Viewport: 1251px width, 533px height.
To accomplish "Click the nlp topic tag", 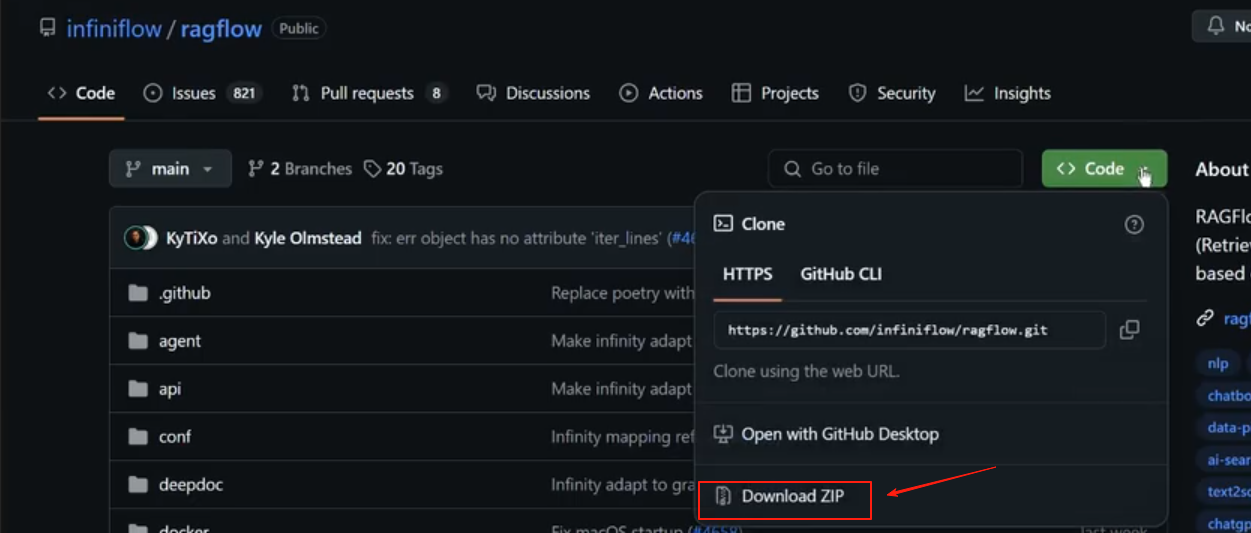I will [x=1217, y=363].
